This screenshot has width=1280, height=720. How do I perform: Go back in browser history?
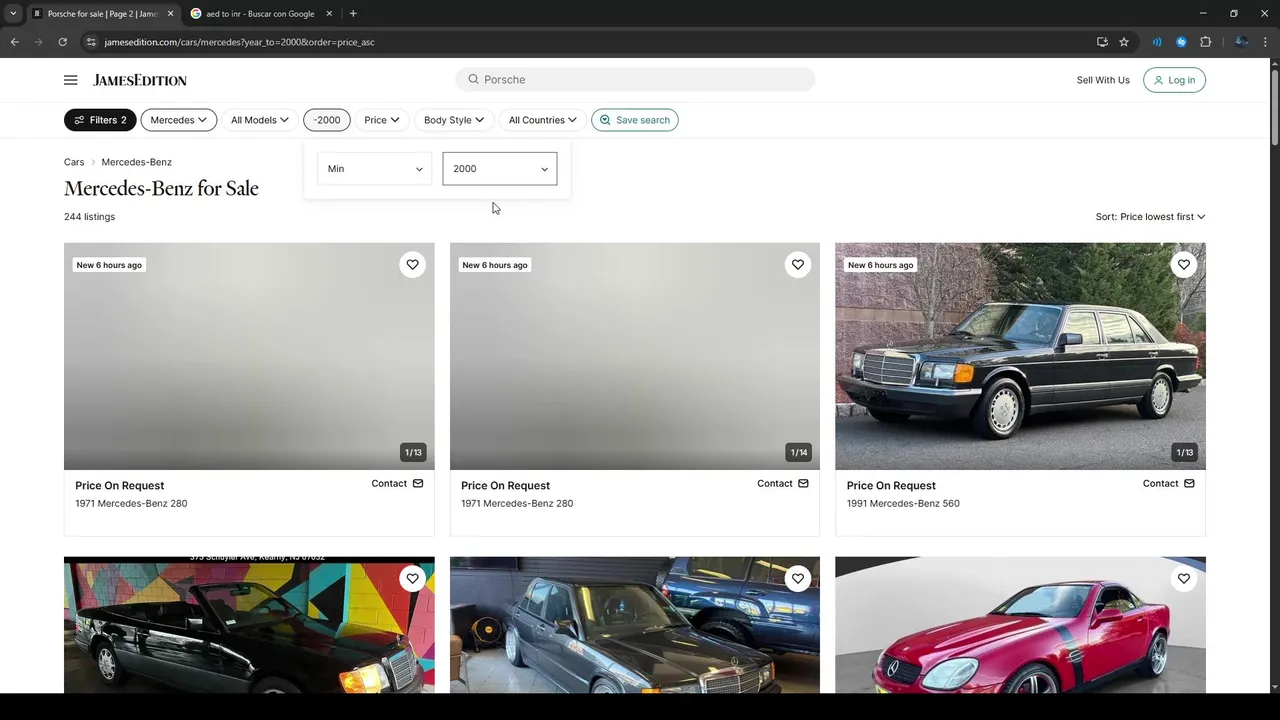point(14,42)
